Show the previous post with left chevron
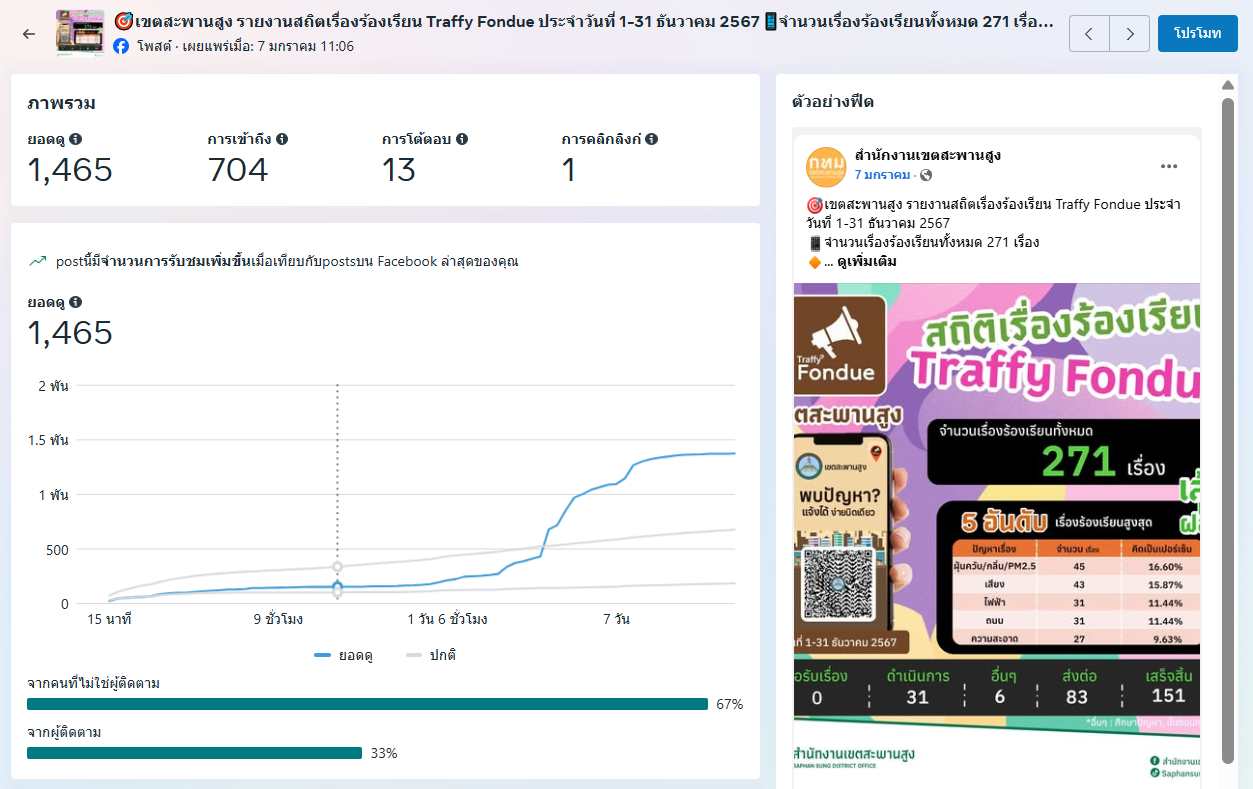Viewport: 1253px width, 789px height. [1089, 34]
